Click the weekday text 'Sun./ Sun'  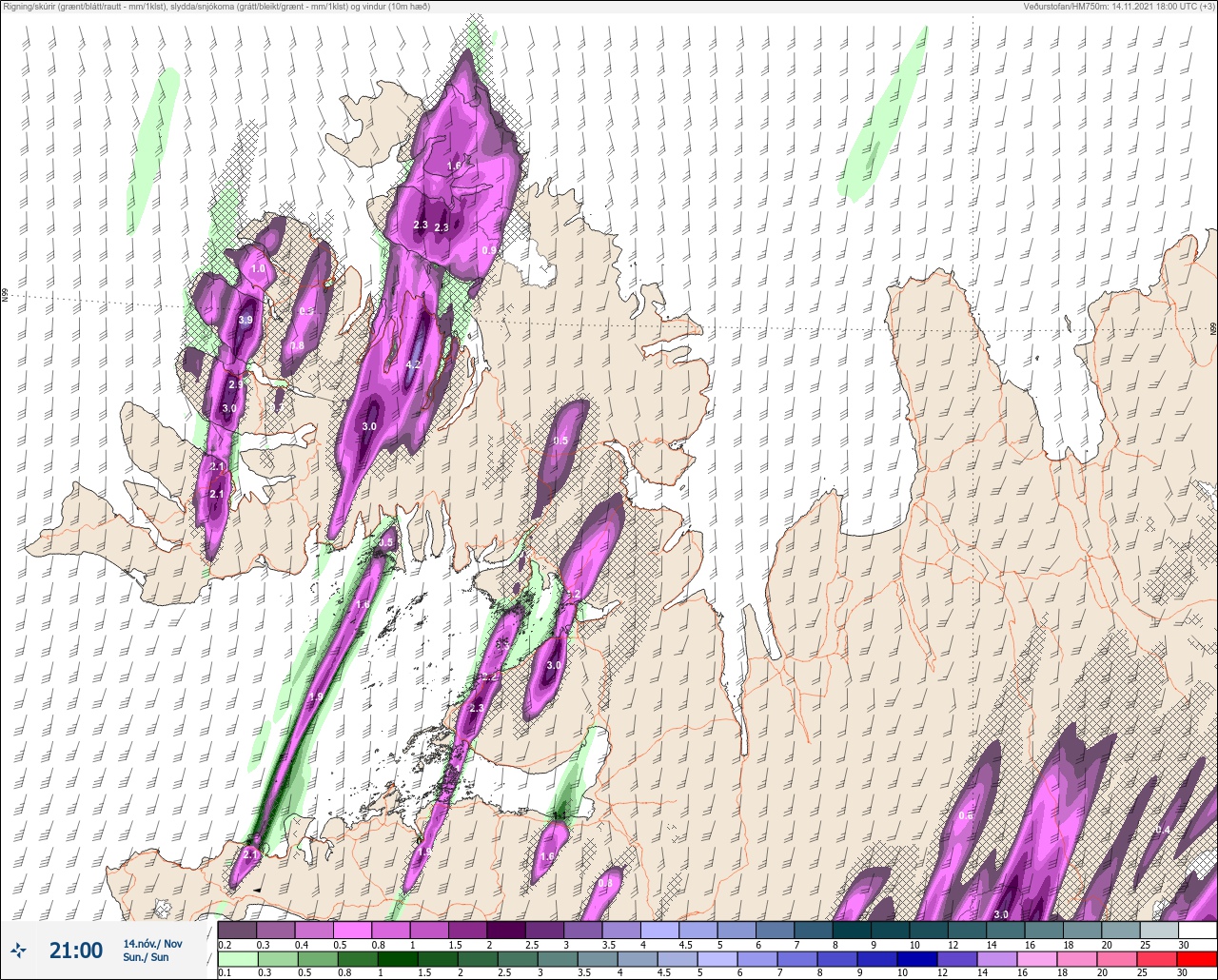click(146, 957)
